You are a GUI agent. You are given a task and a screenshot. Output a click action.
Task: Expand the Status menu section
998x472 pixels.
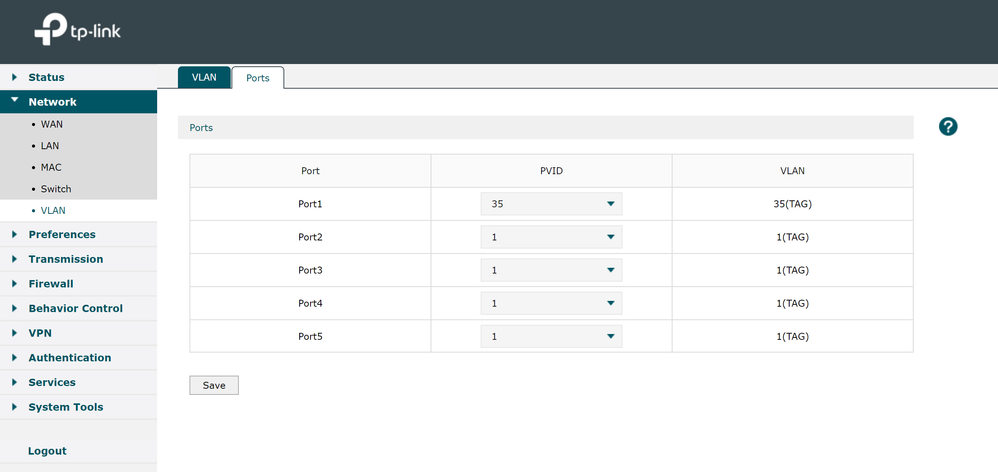(x=46, y=77)
